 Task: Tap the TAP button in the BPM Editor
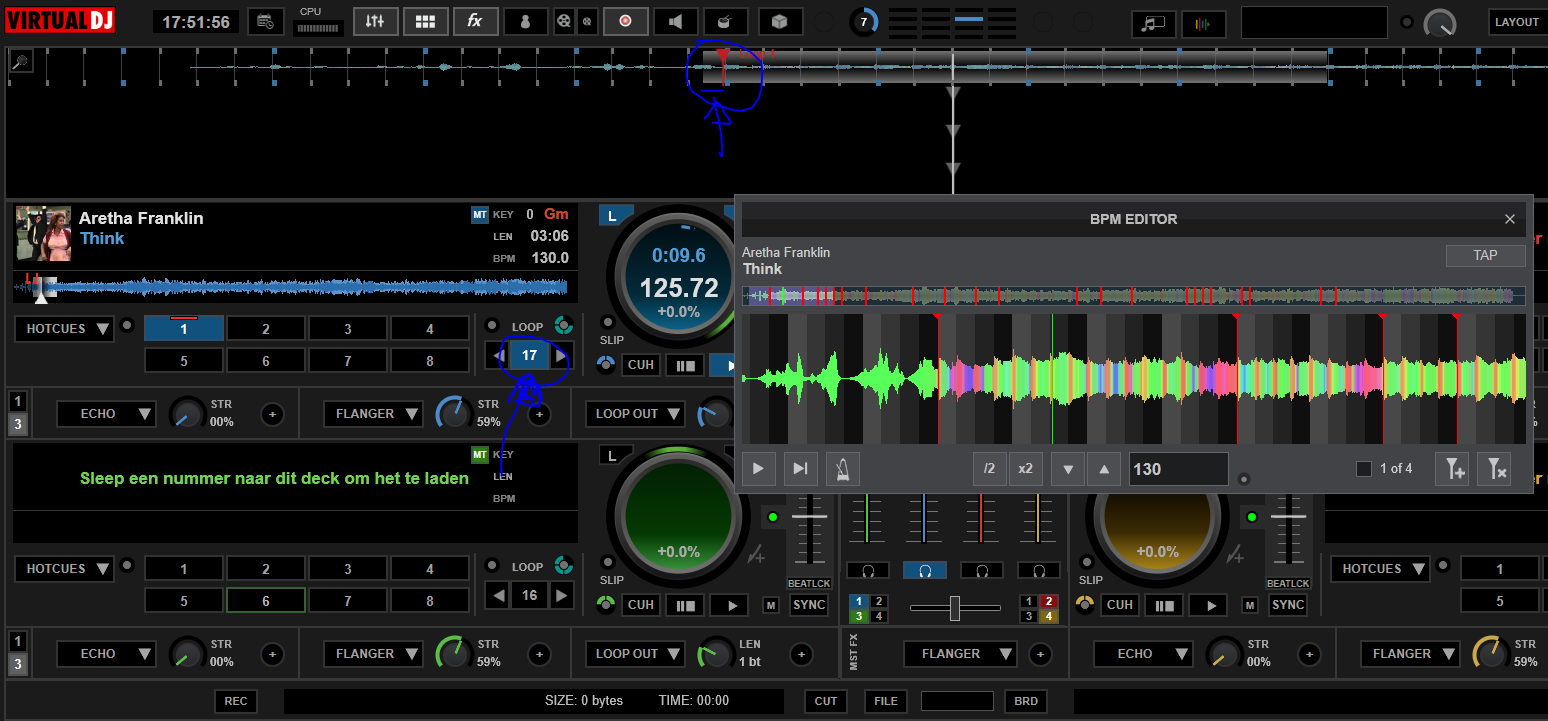[1485, 255]
